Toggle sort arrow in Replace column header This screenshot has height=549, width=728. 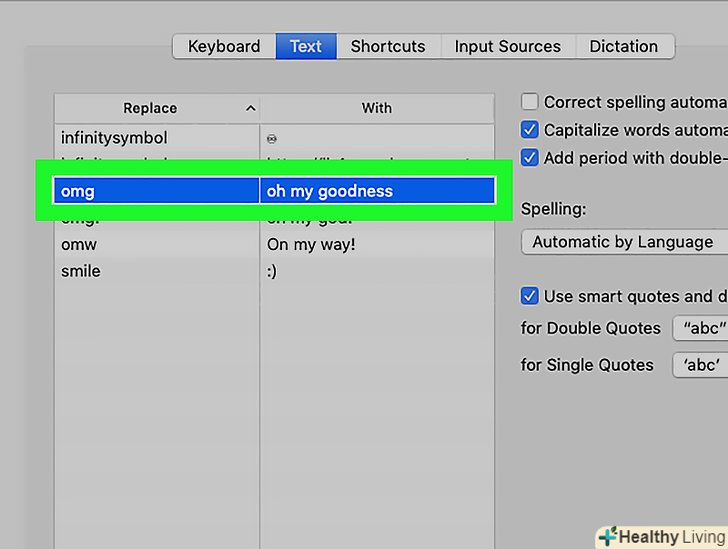pos(251,108)
